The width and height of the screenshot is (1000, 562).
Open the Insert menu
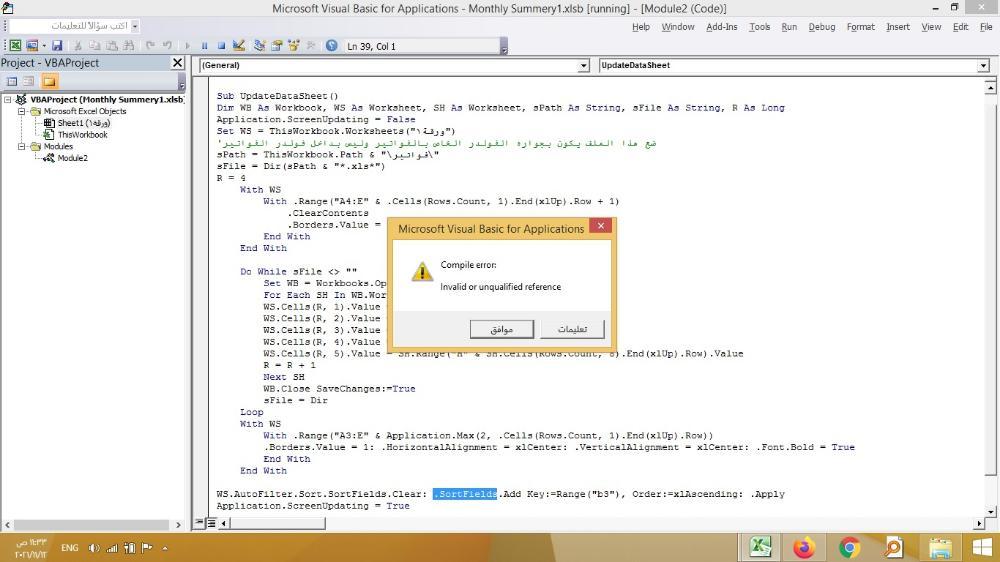pos(897,27)
